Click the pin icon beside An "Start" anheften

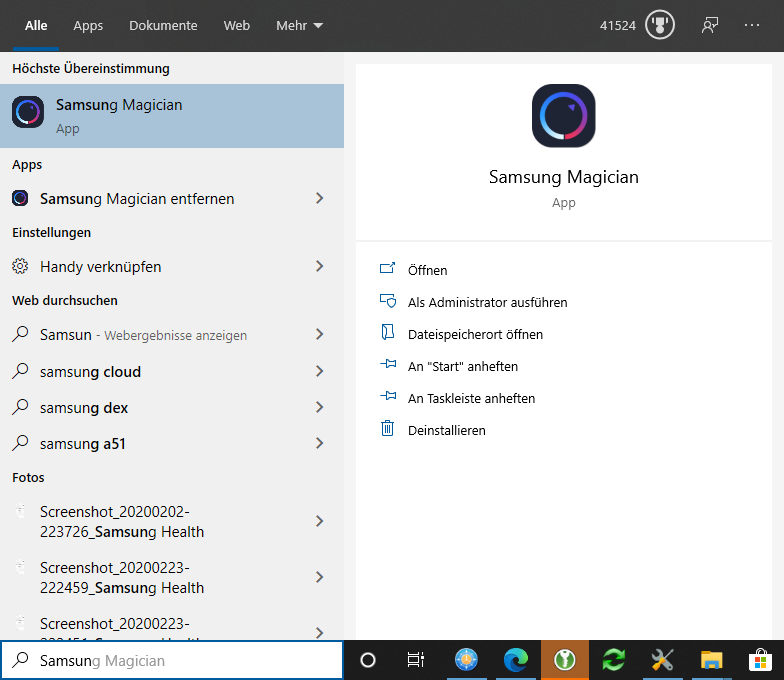tap(388, 364)
